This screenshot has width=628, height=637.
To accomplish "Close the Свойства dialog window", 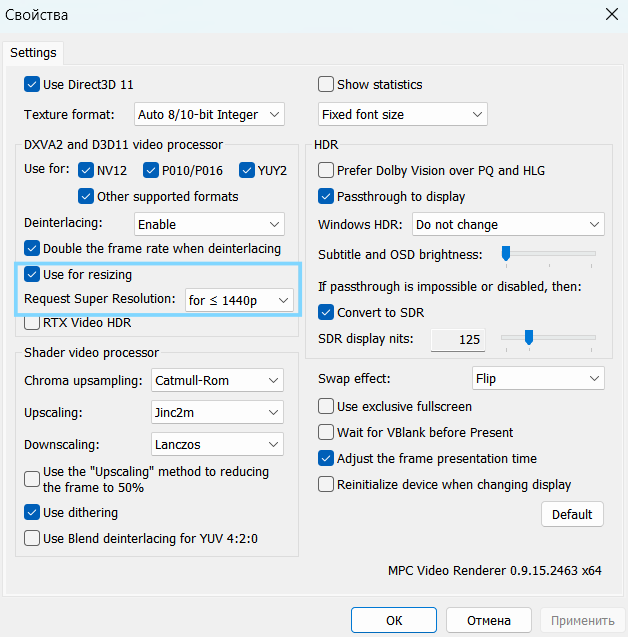I will (x=611, y=14).
